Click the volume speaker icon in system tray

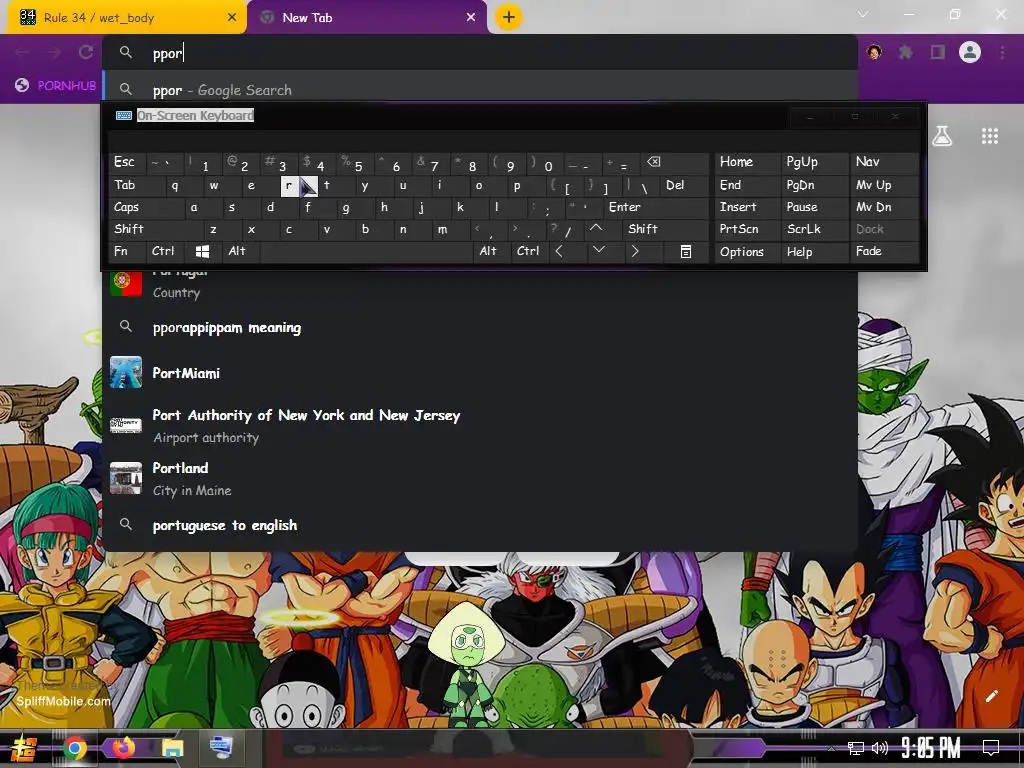[880, 748]
